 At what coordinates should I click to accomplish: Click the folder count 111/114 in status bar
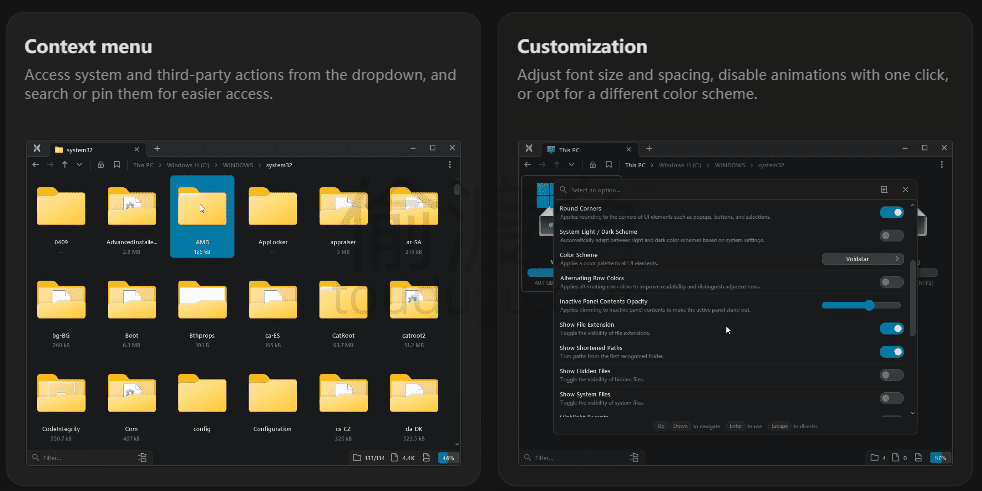(x=368, y=458)
